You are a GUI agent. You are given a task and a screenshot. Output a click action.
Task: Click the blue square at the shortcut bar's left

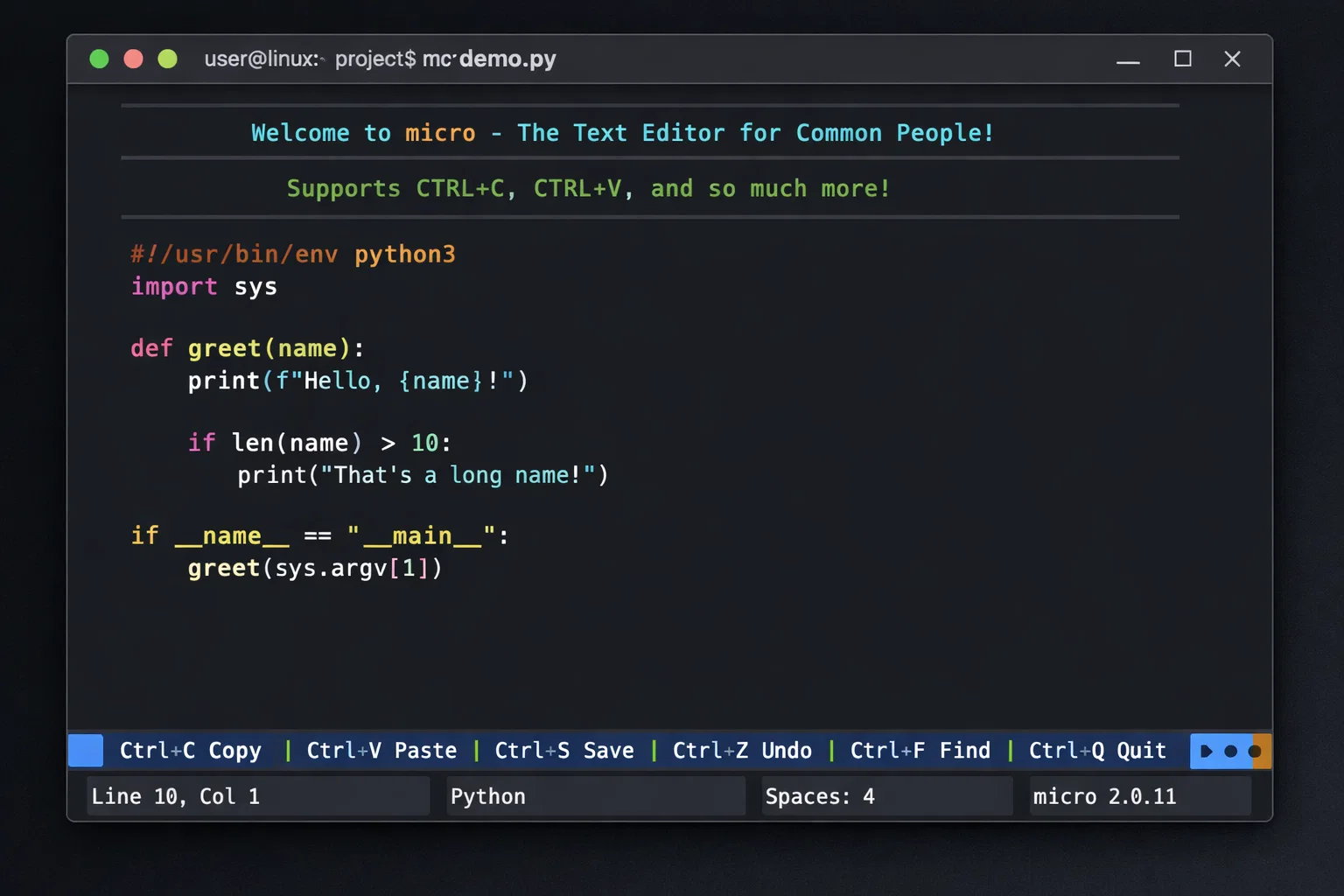click(86, 751)
